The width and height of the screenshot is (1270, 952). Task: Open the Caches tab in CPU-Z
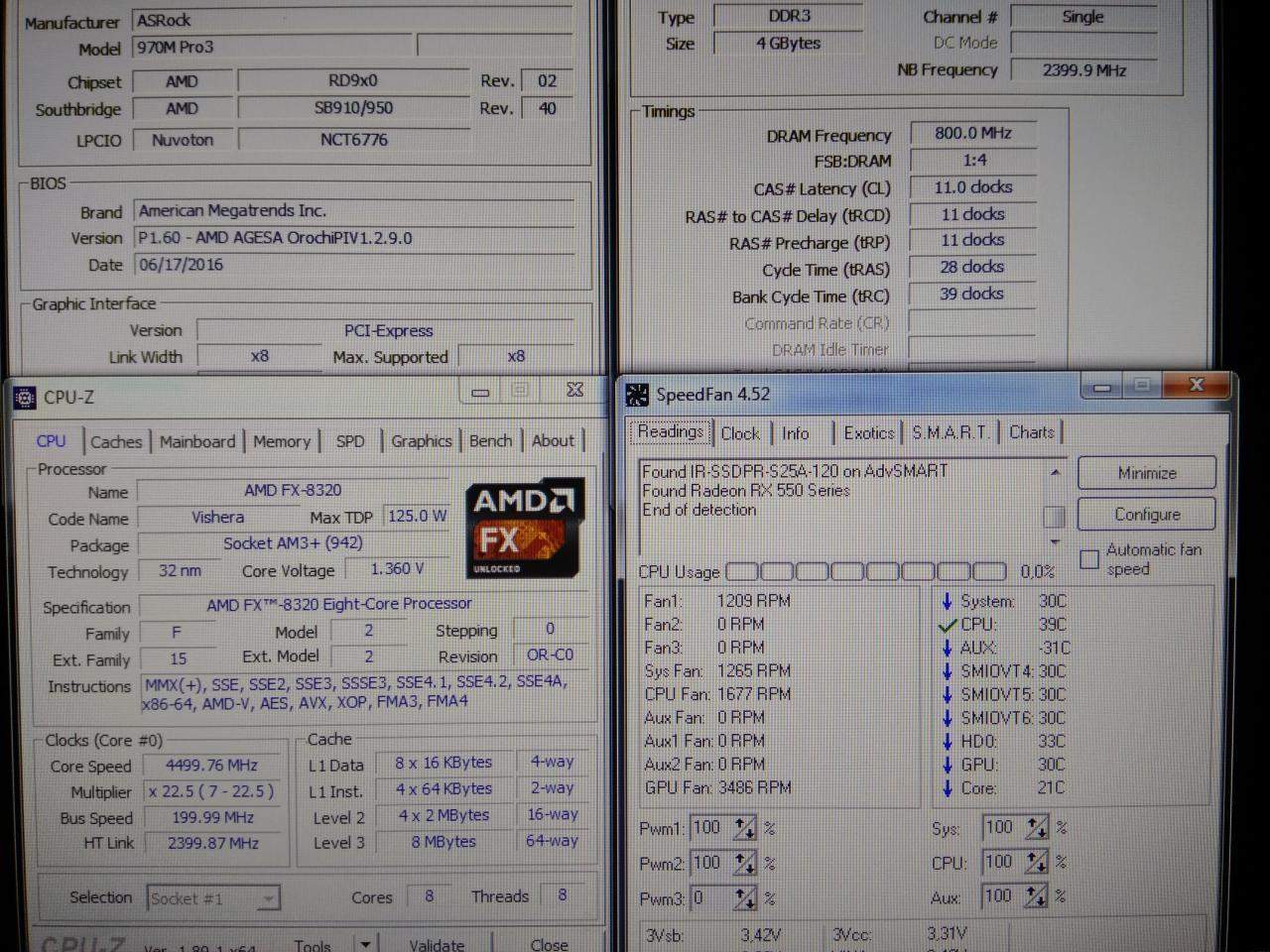116,442
